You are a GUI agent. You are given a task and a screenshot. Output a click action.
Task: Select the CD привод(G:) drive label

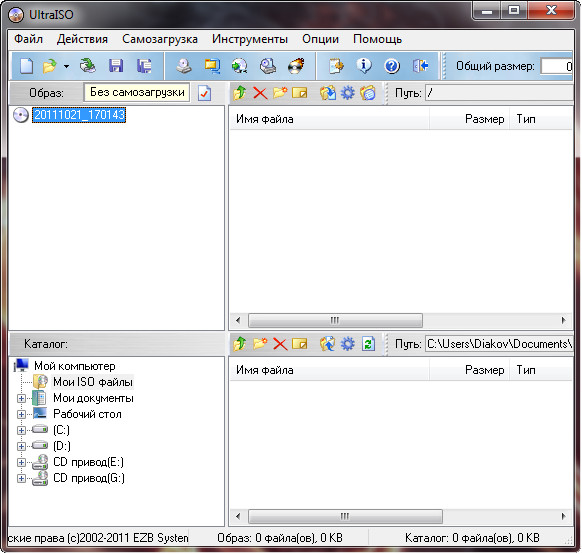[89, 478]
